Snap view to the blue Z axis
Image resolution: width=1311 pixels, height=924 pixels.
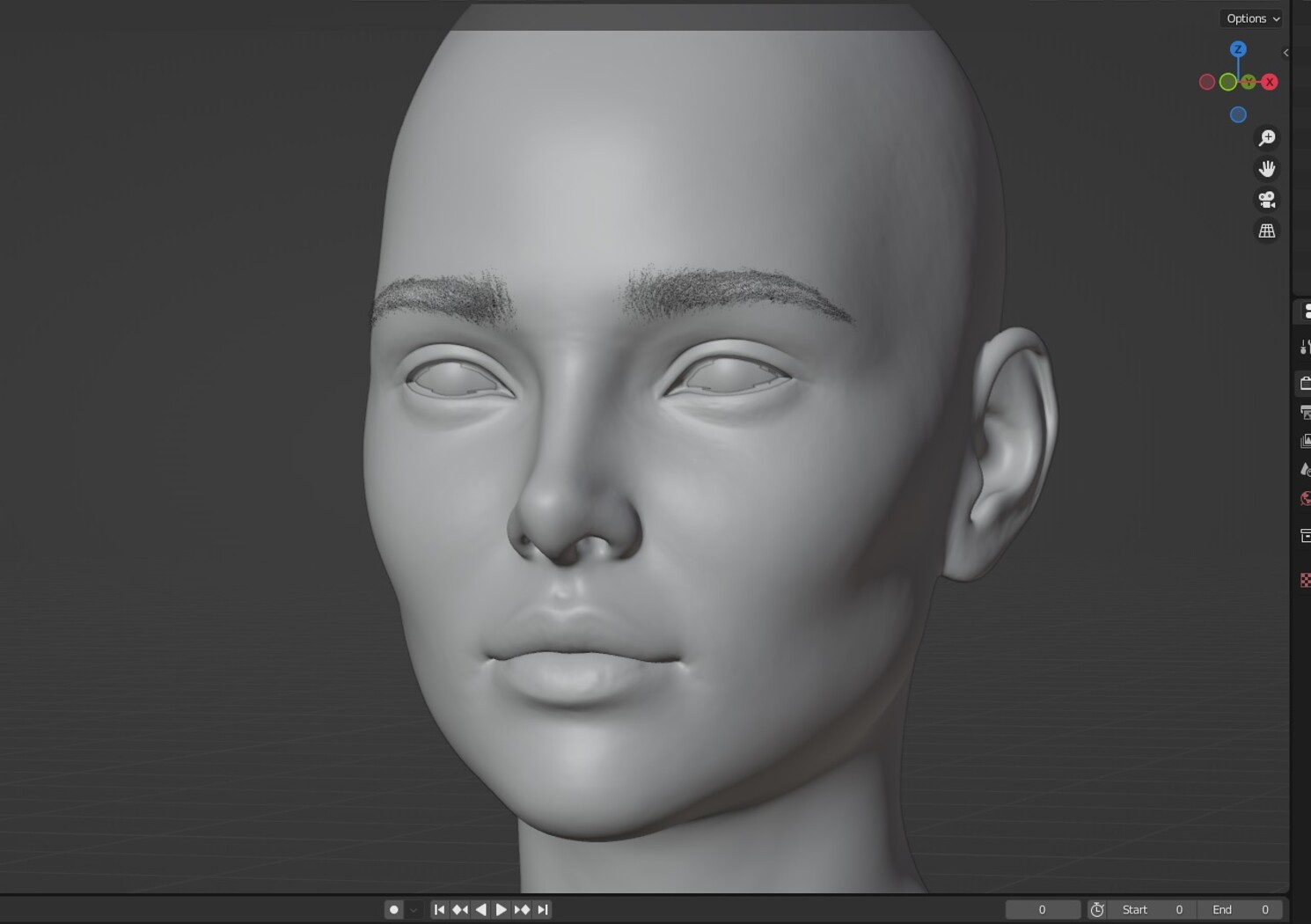coord(1238,49)
